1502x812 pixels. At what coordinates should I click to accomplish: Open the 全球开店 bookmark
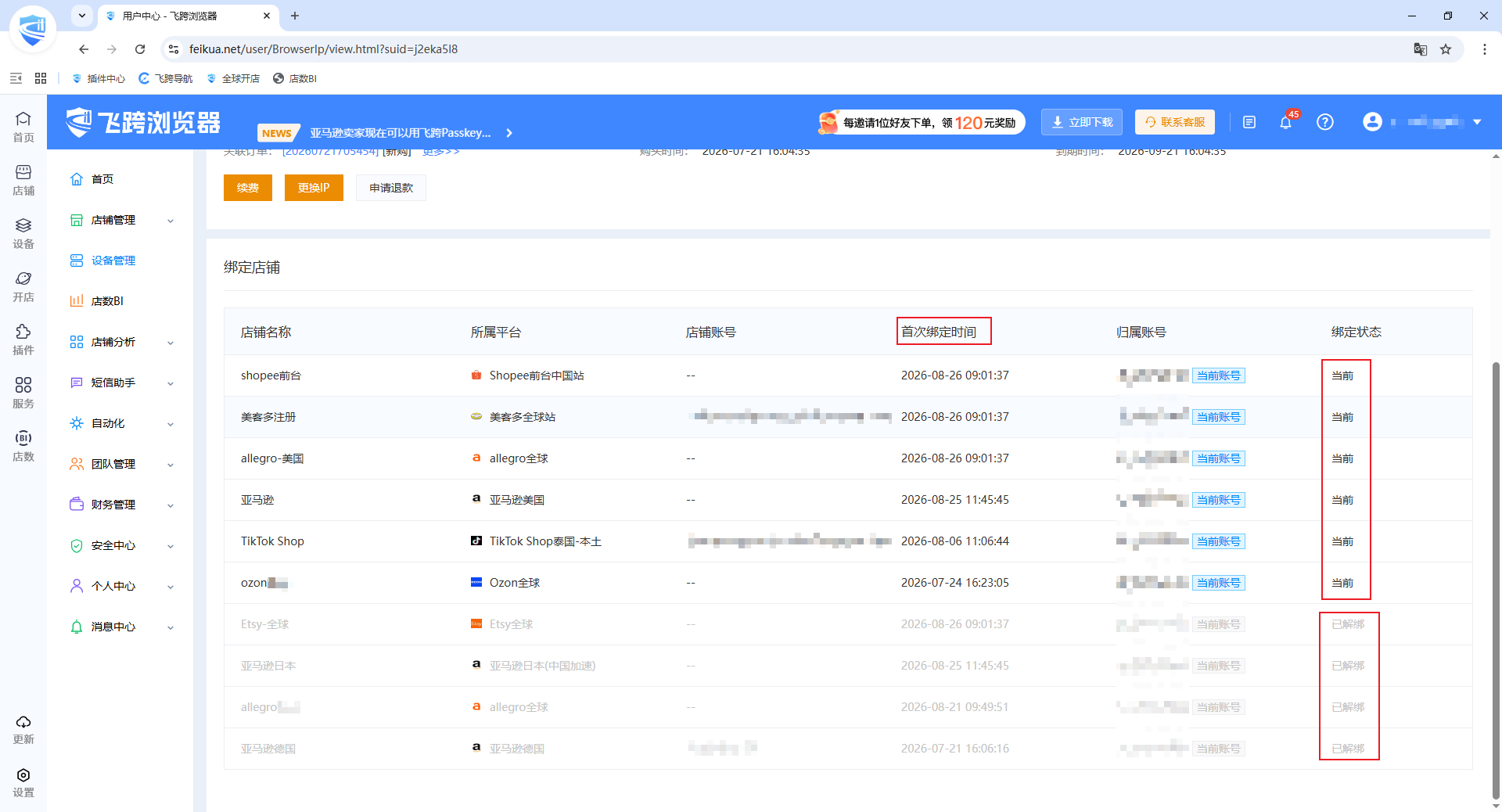coord(233,78)
